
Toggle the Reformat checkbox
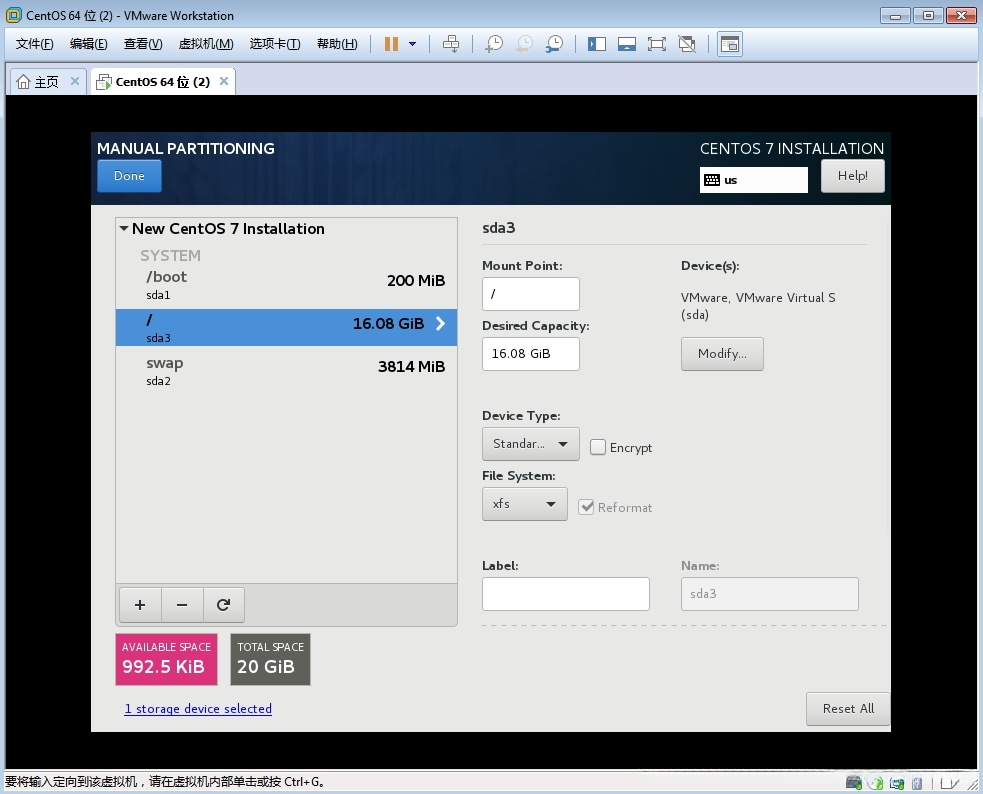586,507
